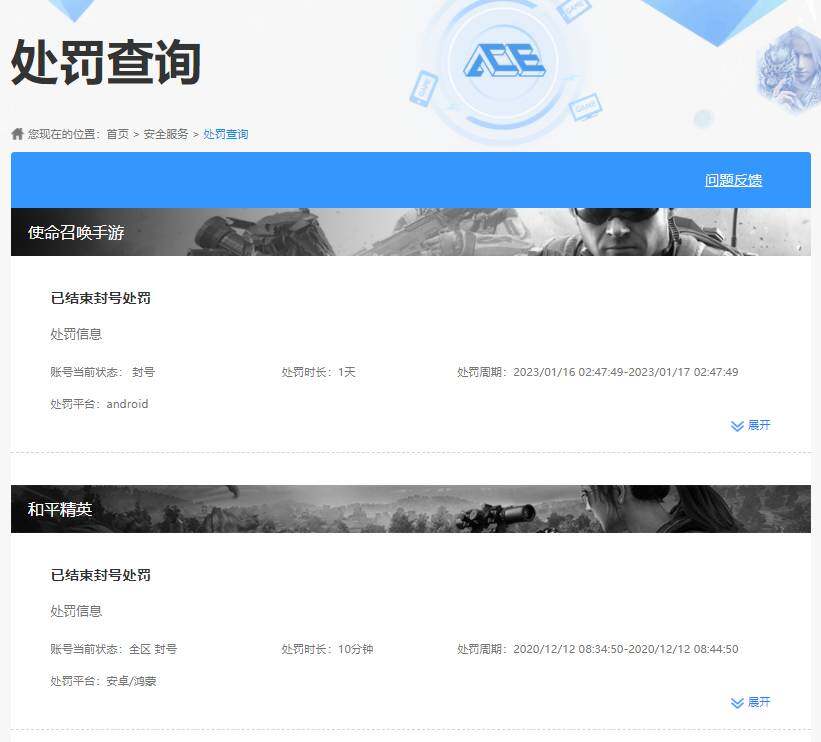Select 已结束封号处罚 heading under 使命召唤手游
The image size is (821, 742).
pos(101,298)
